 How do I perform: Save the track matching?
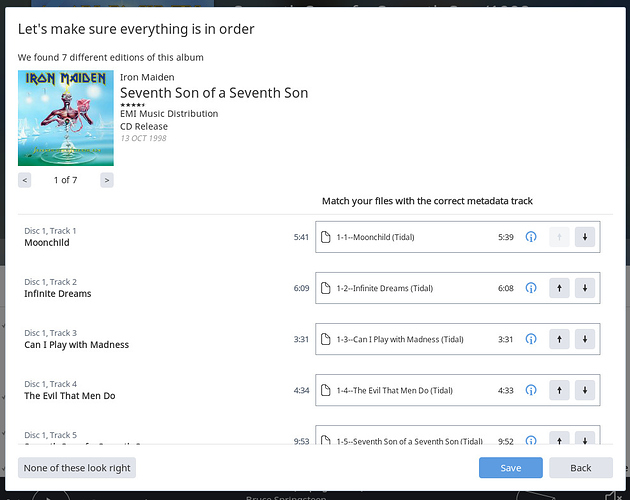pyautogui.click(x=511, y=468)
